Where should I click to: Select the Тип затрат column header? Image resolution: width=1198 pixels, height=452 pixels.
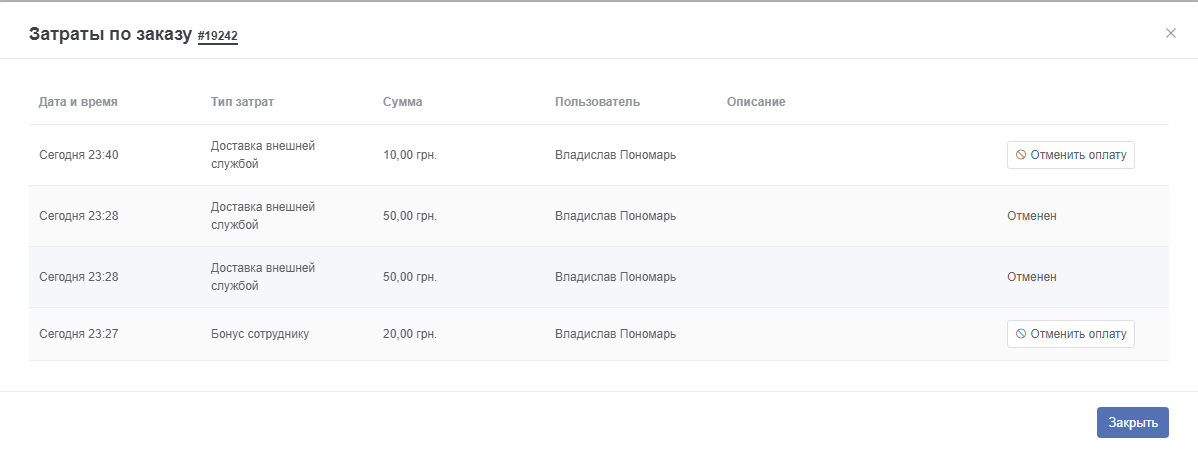click(242, 102)
